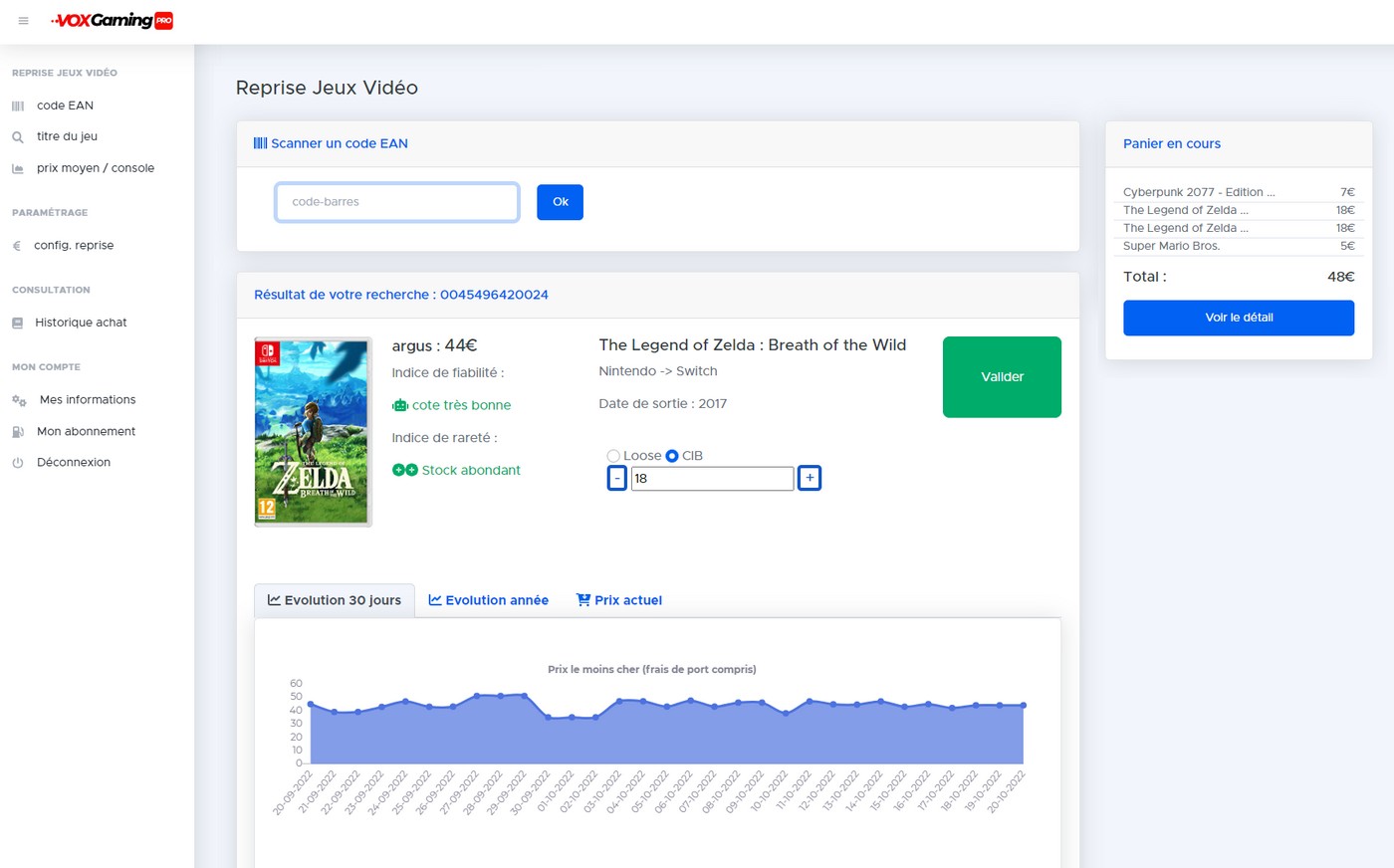1394x868 pixels.
Task: Select the CIB radio button
Action: (x=672, y=456)
